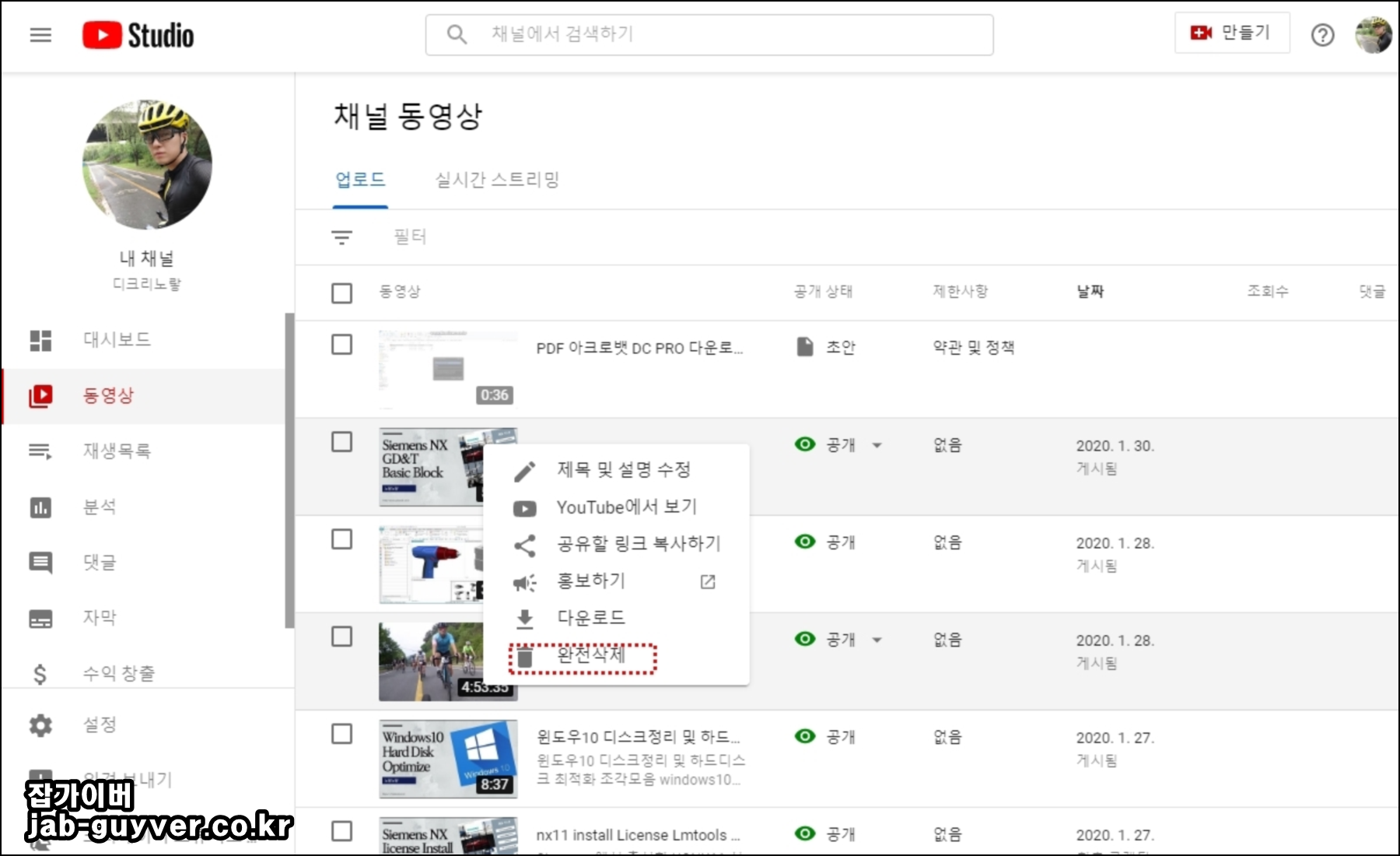1400x856 pixels.
Task: Click the nx11 install License Lmtools title
Action: [x=639, y=835]
